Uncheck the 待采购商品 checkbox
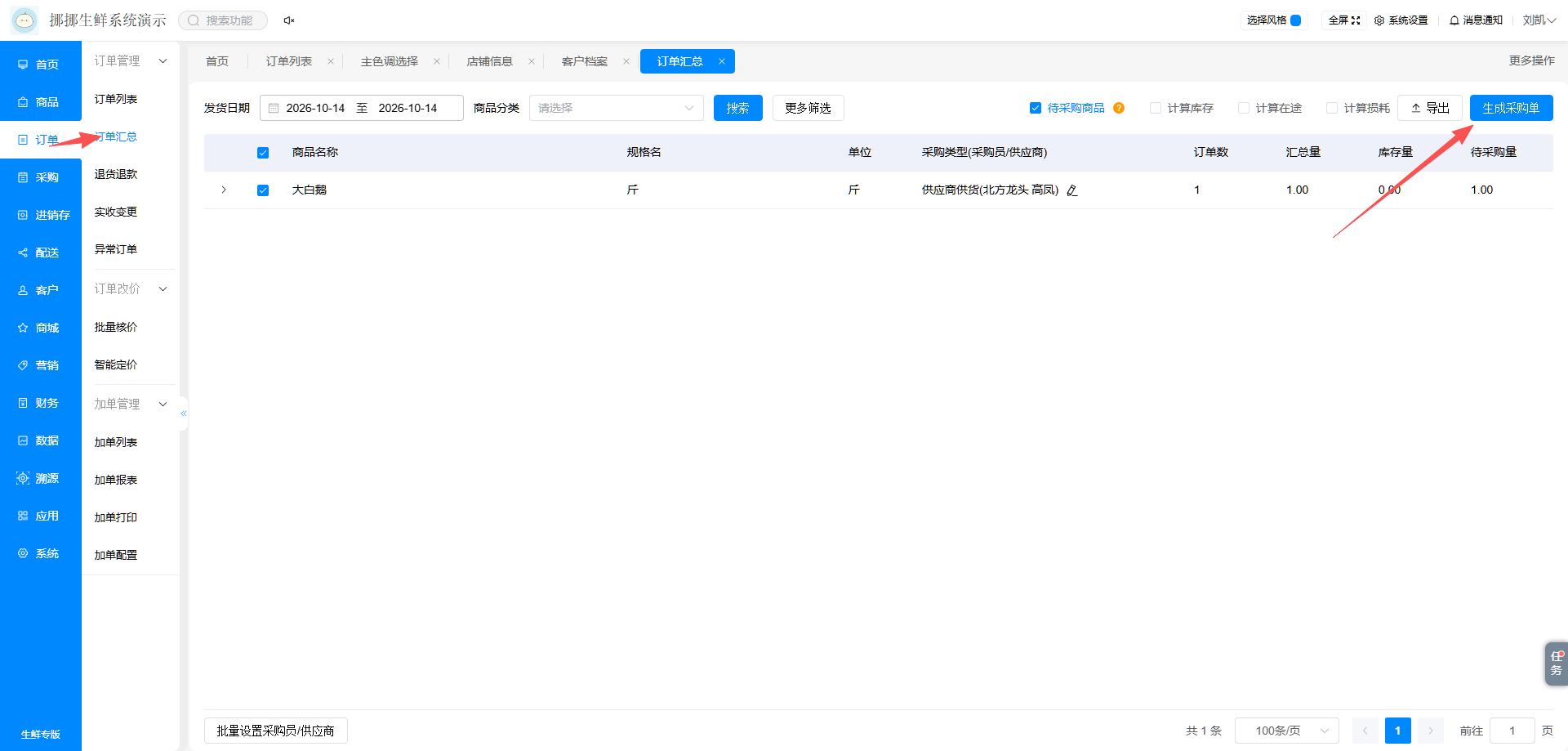This screenshot has height=751, width=1568. tap(1036, 108)
